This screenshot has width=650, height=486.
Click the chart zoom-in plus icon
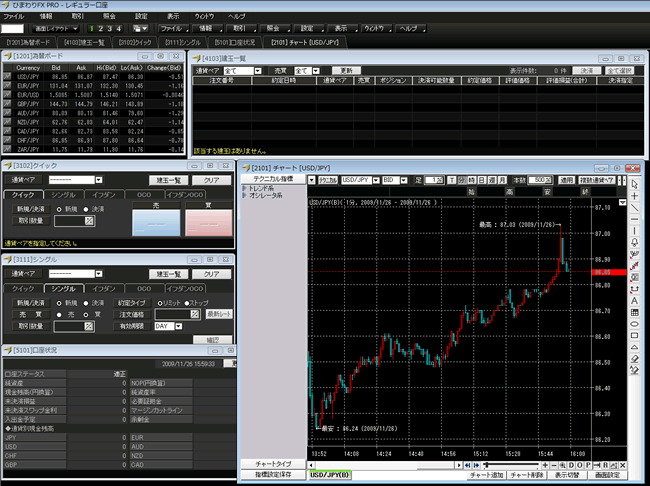pos(545,465)
